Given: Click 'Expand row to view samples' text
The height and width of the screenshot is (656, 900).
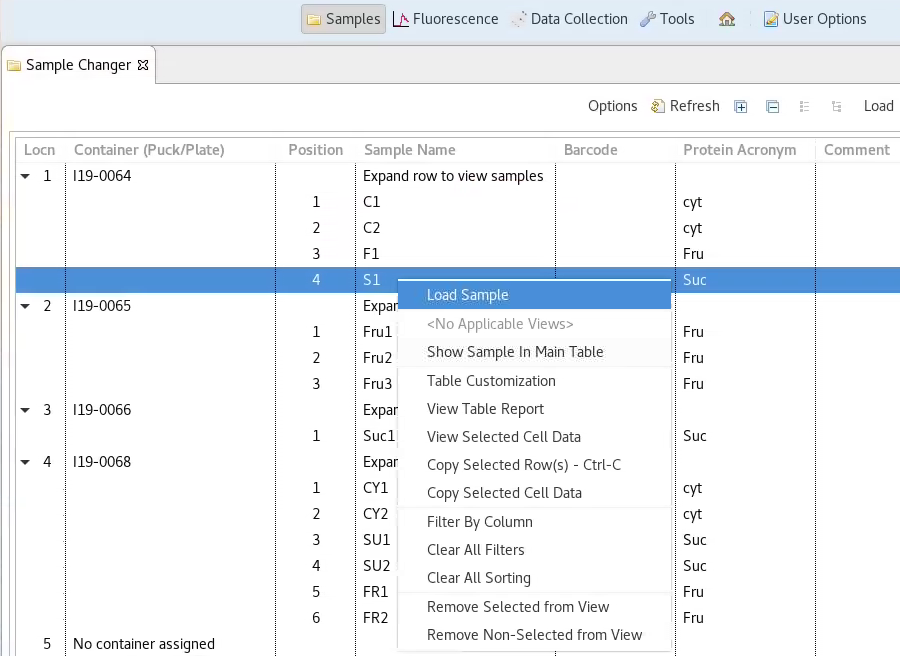Looking at the screenshot, I should (x=453, y=176).
